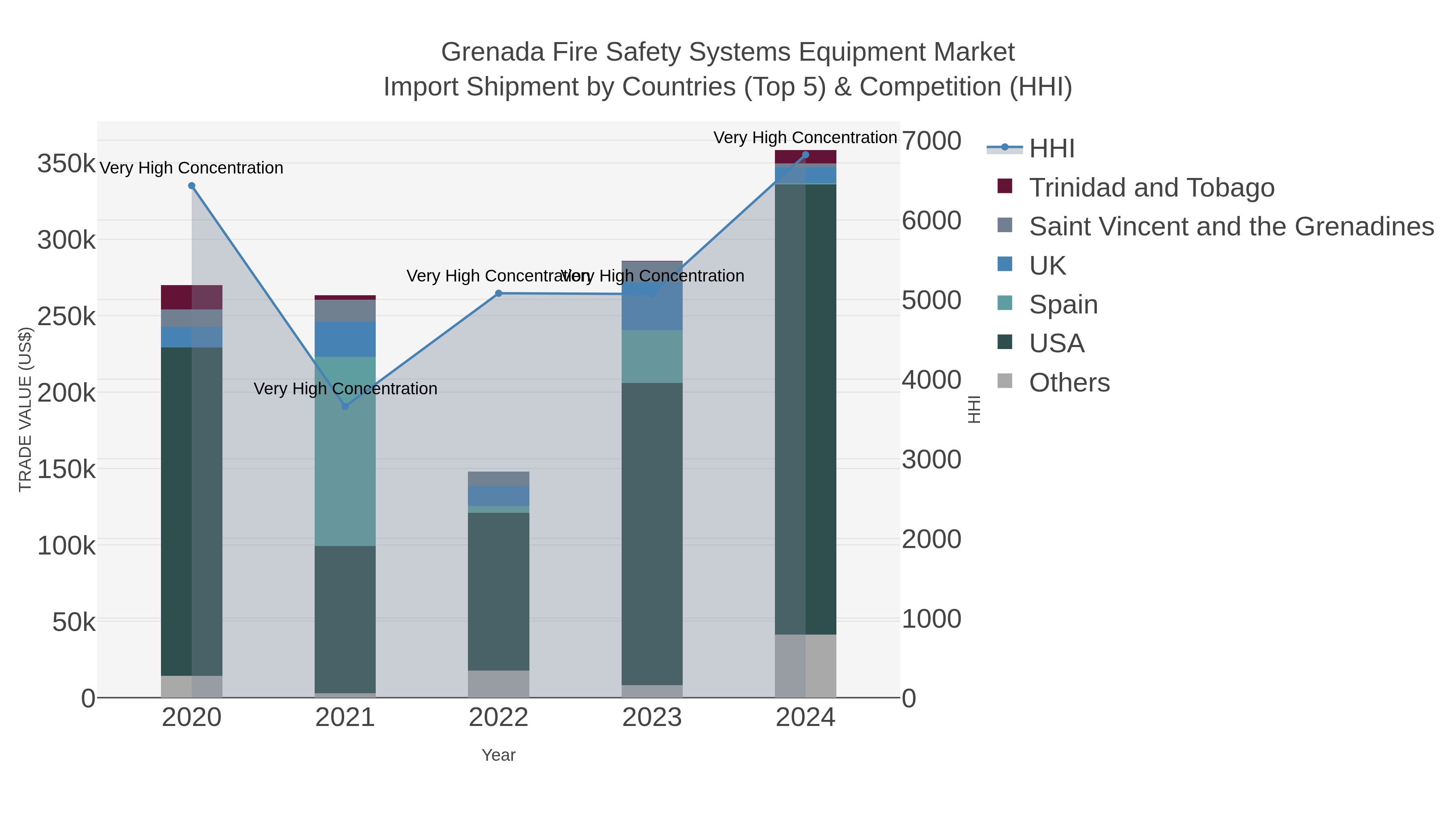Click the 200k trade value tick

coord(67,393)
